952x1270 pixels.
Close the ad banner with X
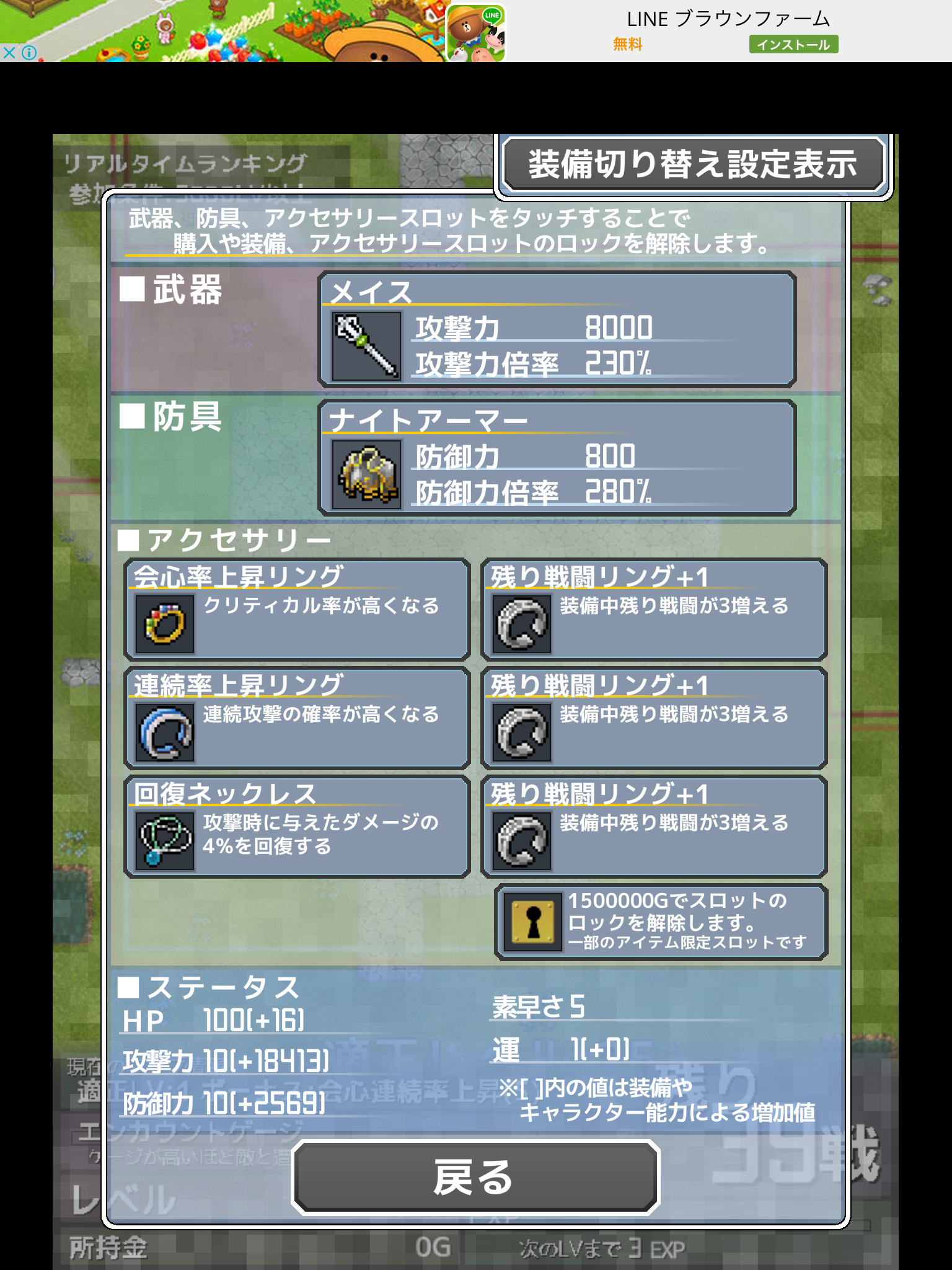9,53
